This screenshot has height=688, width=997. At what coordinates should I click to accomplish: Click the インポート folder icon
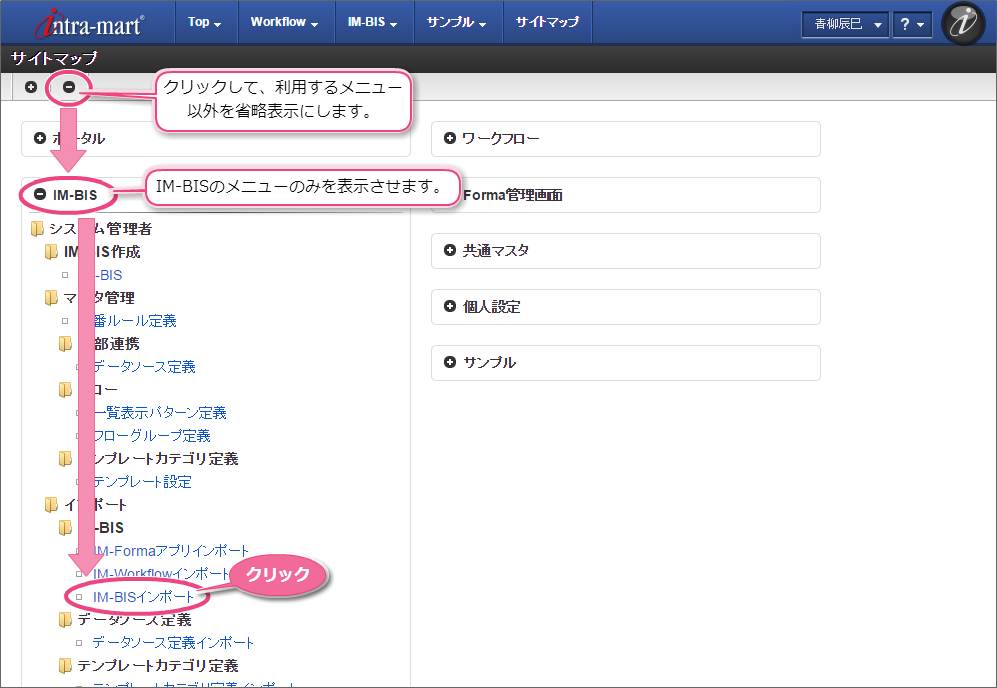[x=52, y=504]
